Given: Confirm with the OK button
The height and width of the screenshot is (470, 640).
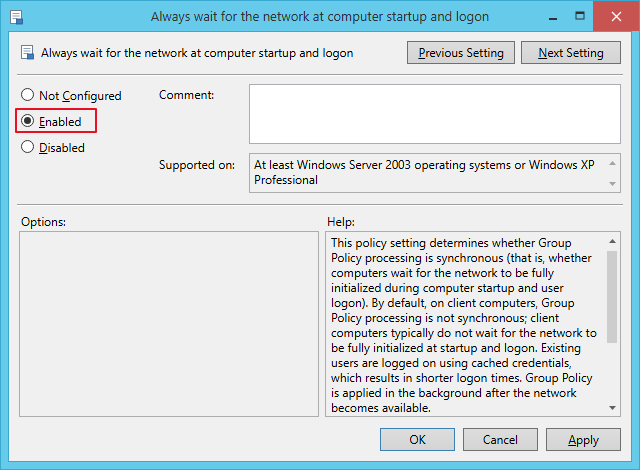Looking at the screenshot, I should [417, 439].
